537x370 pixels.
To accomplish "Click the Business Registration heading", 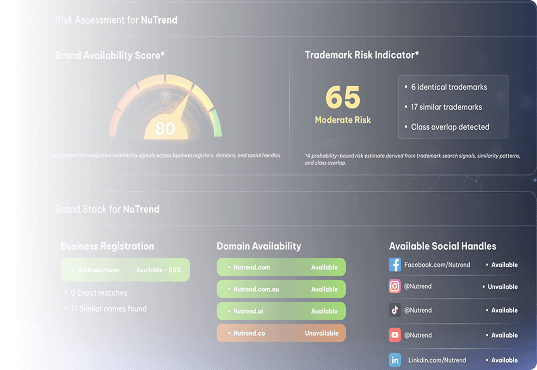I will [x=108, y=246].
